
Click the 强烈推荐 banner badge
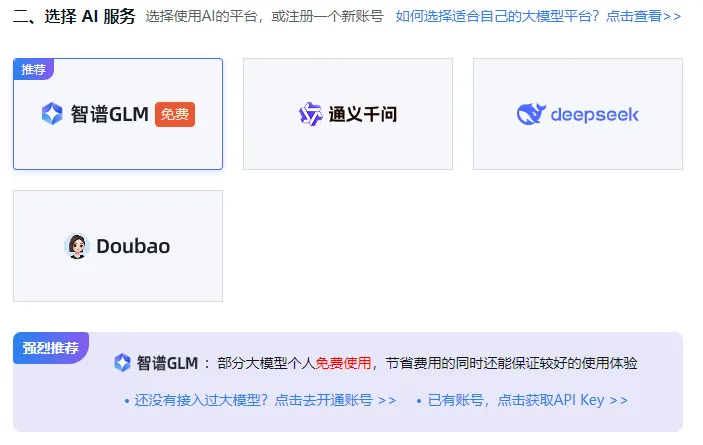tap(51, 348)
